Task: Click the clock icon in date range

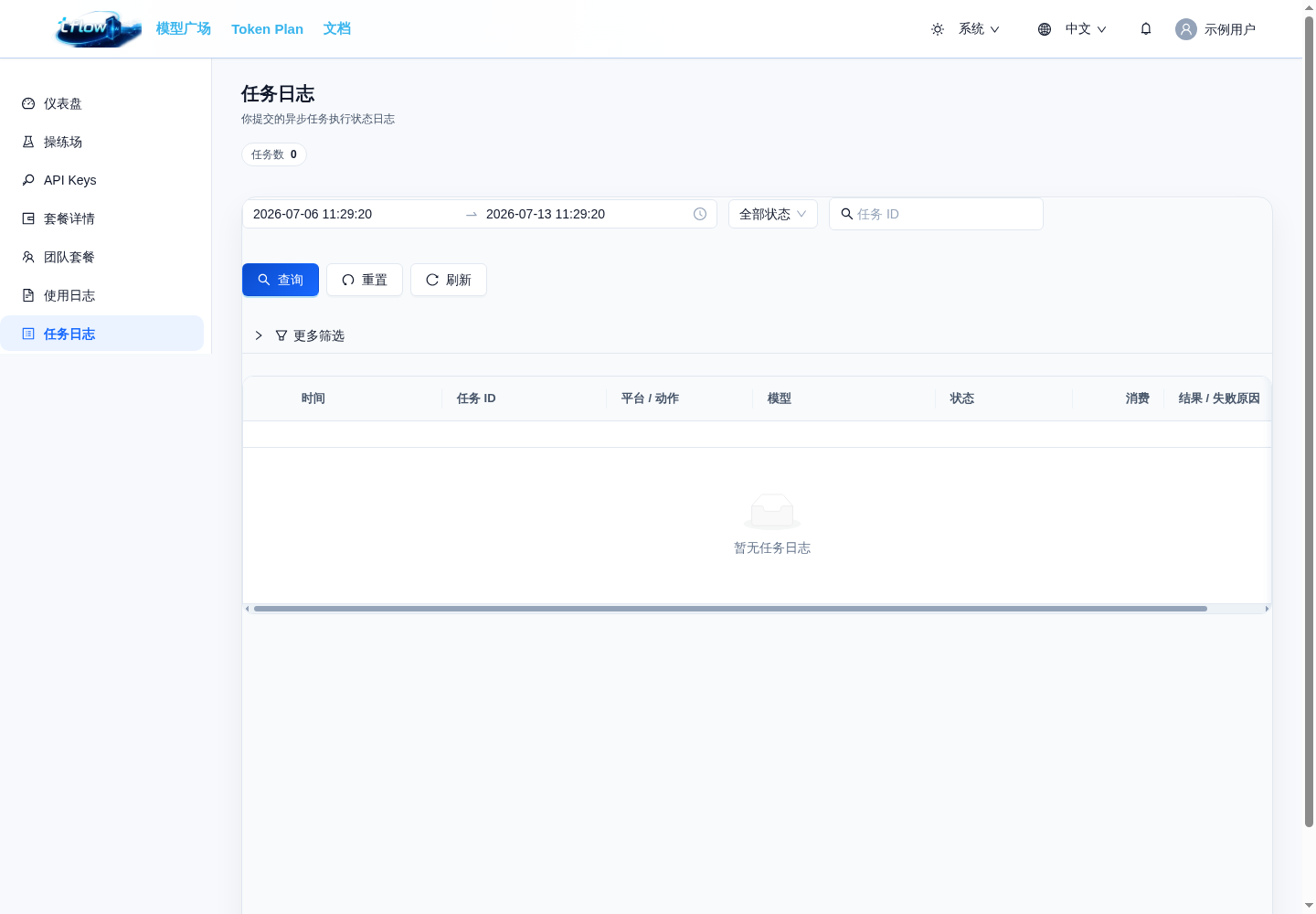Action: [700, 214]
